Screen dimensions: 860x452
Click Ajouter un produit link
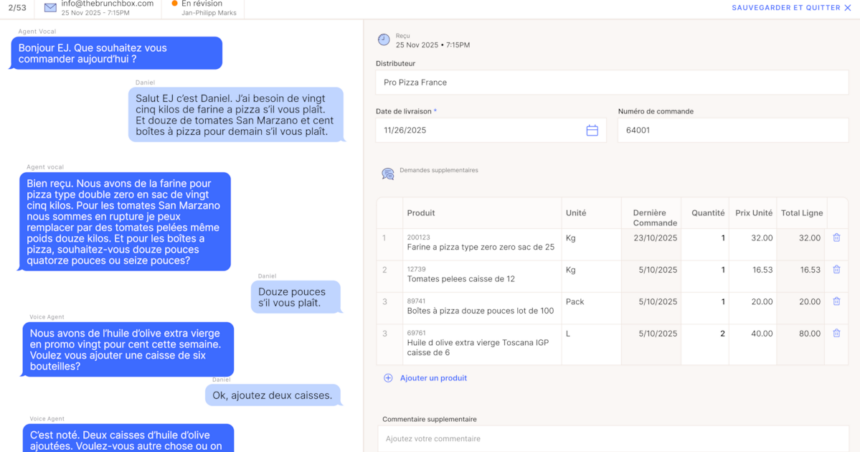click(433, 378)
